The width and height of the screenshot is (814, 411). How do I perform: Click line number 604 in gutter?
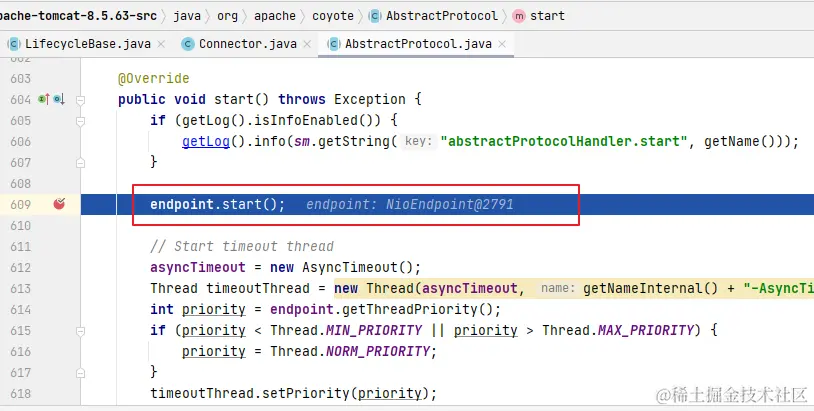tap(21, 100)
